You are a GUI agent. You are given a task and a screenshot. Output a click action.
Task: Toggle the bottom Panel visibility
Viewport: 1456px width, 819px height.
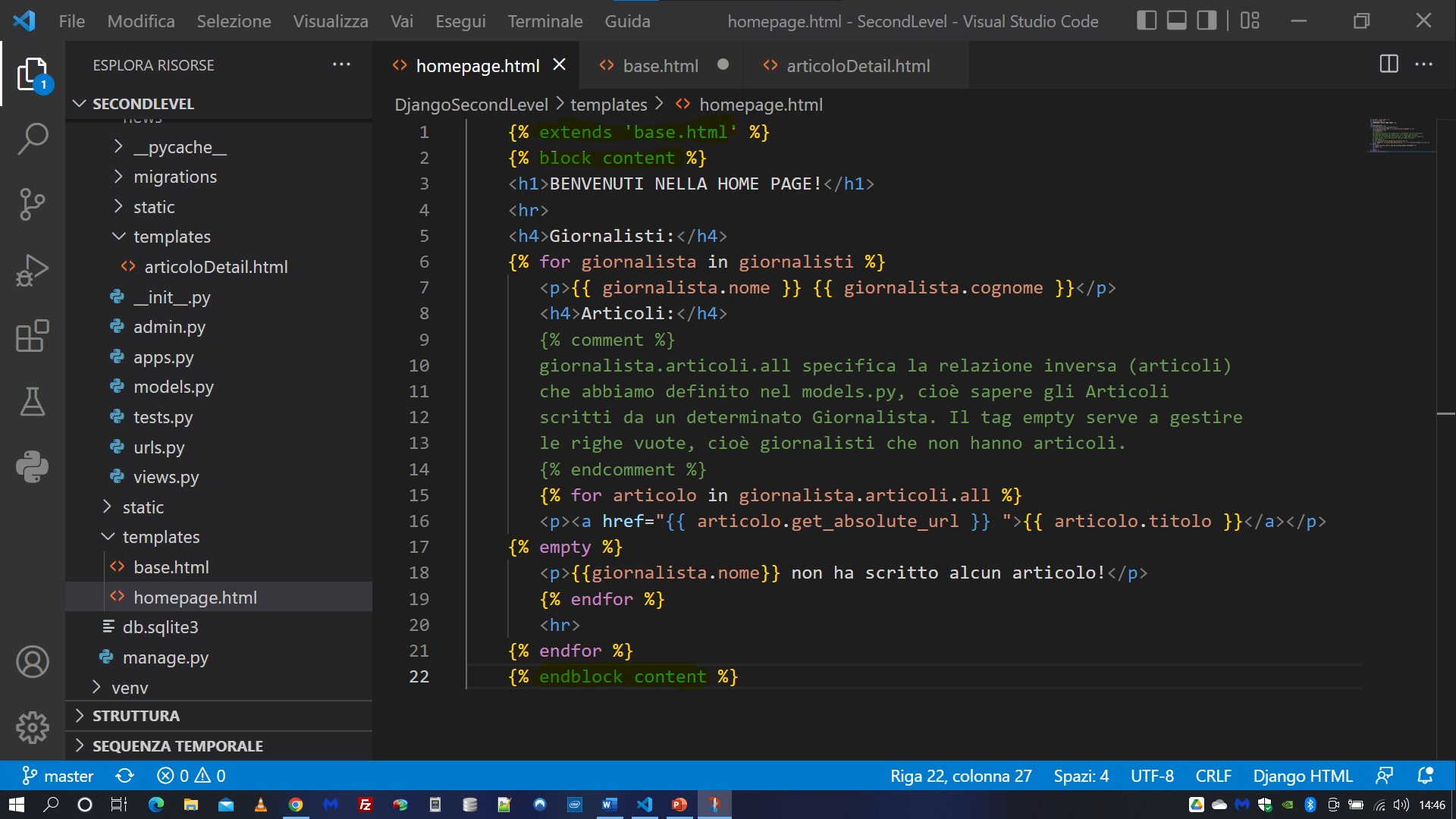coord(1177,20)
